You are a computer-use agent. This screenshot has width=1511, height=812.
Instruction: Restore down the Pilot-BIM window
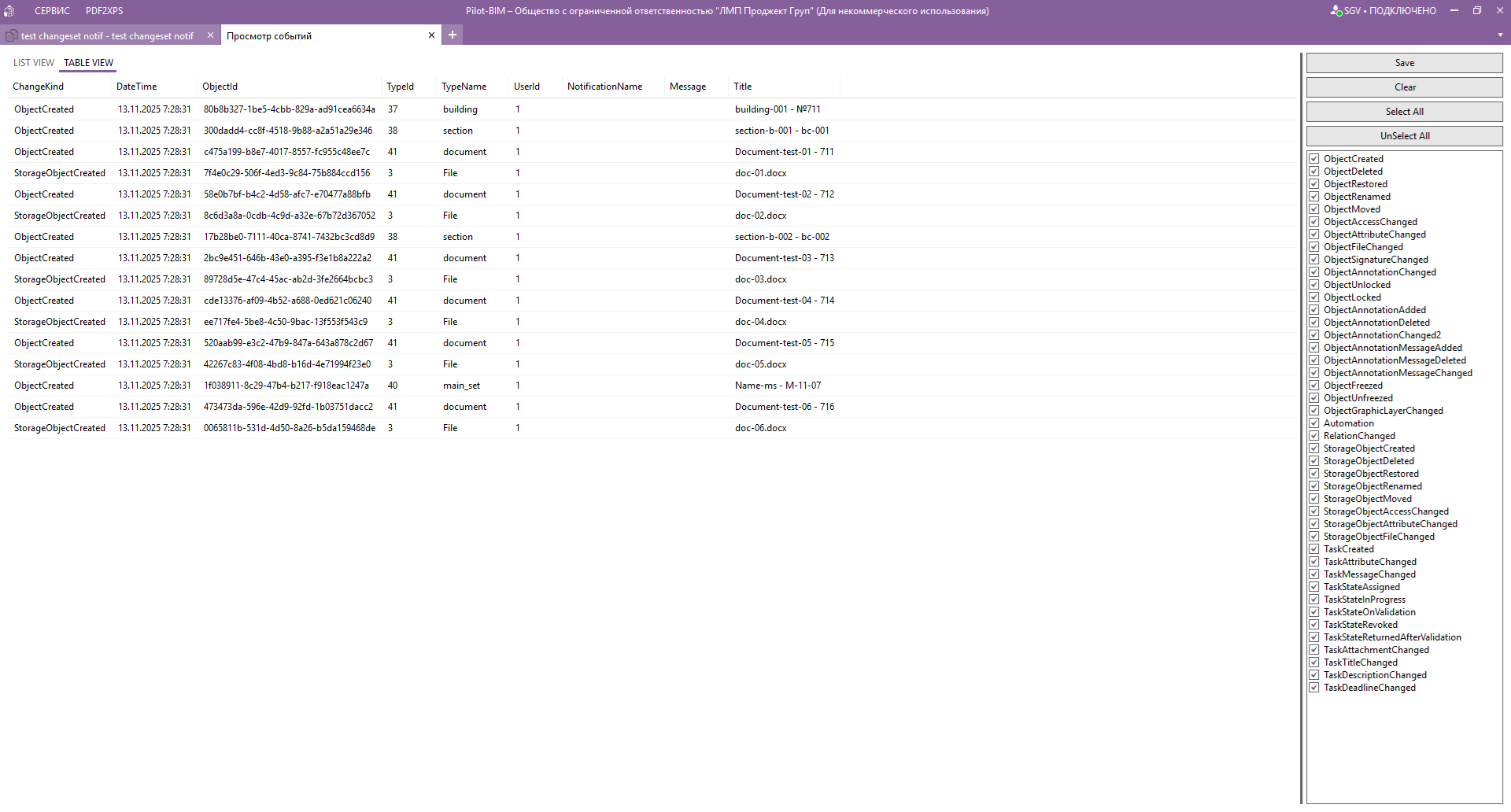(1477, 11)
